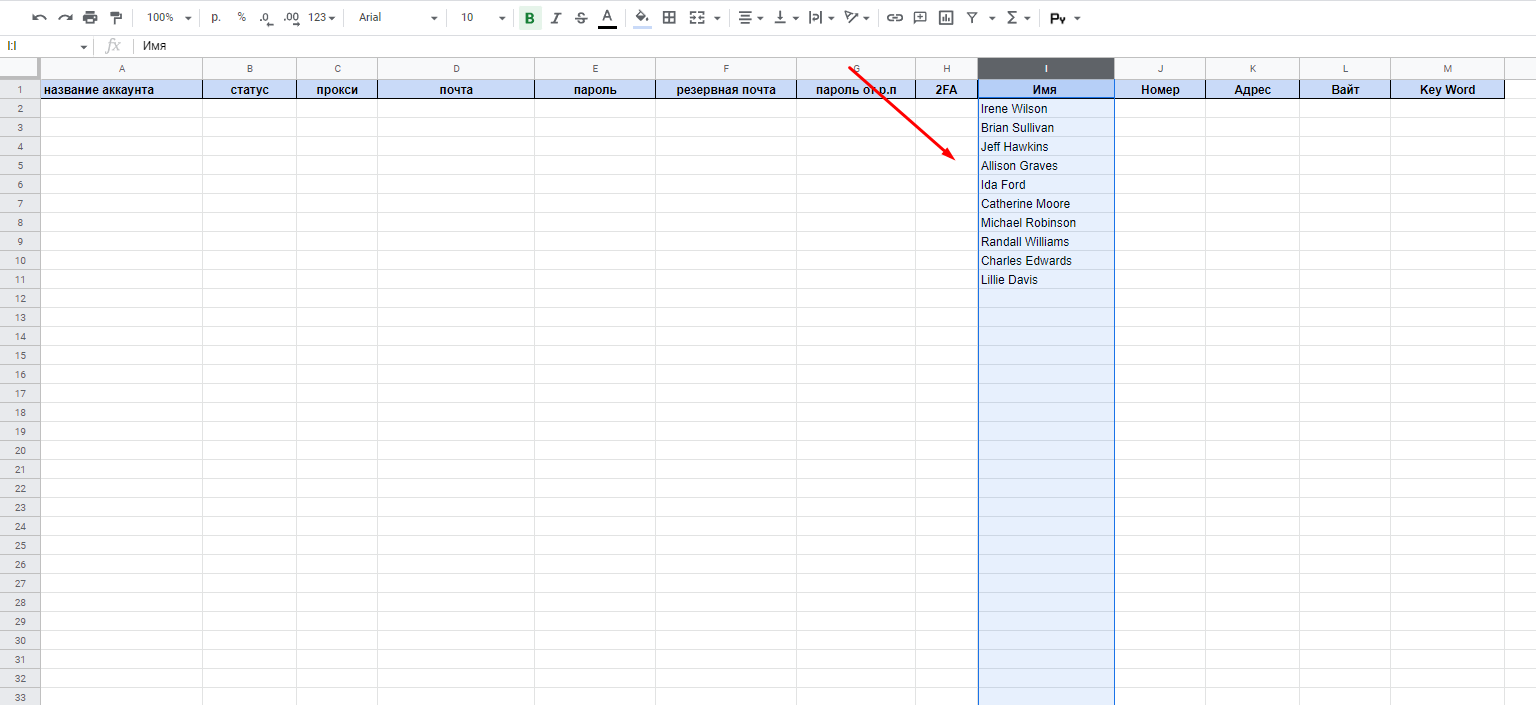Open the Borders grid icon
Screen dimensions: 1536x705
(669, 18)
